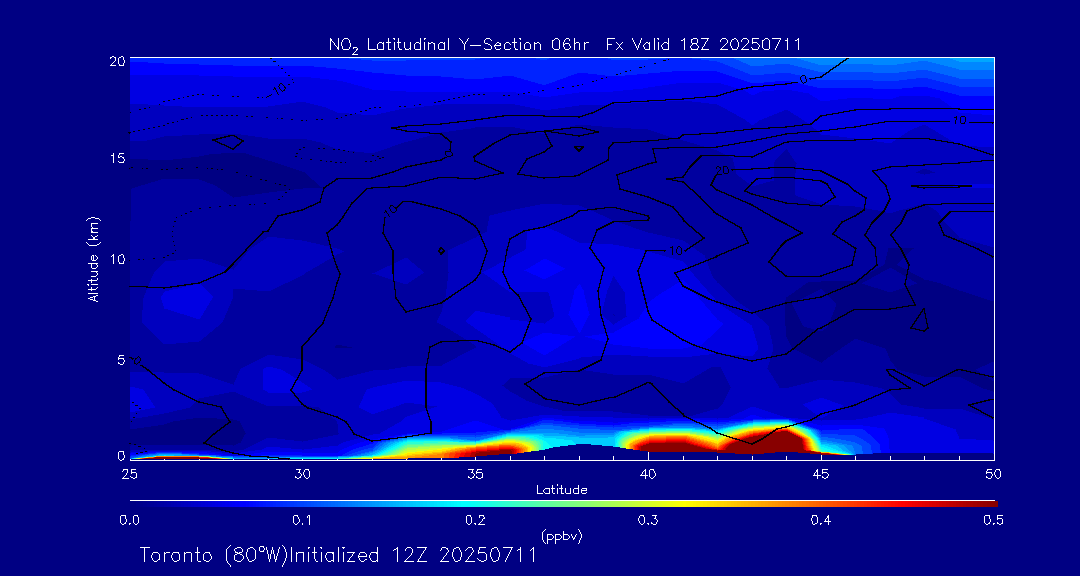Click the altitude tick label '10'

(118, 258)
